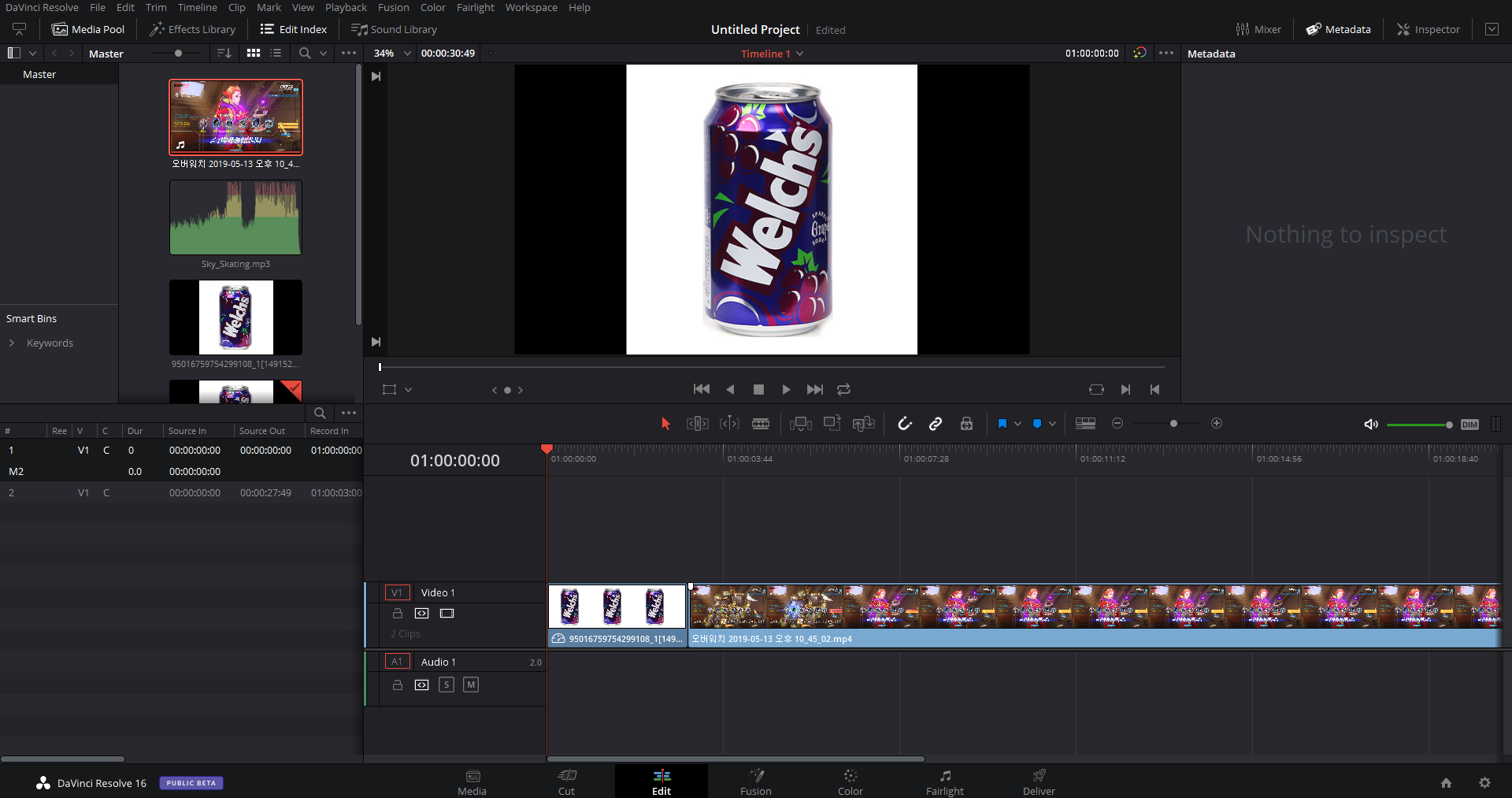Lock the Video 1 track

click(x=398, y=613)
